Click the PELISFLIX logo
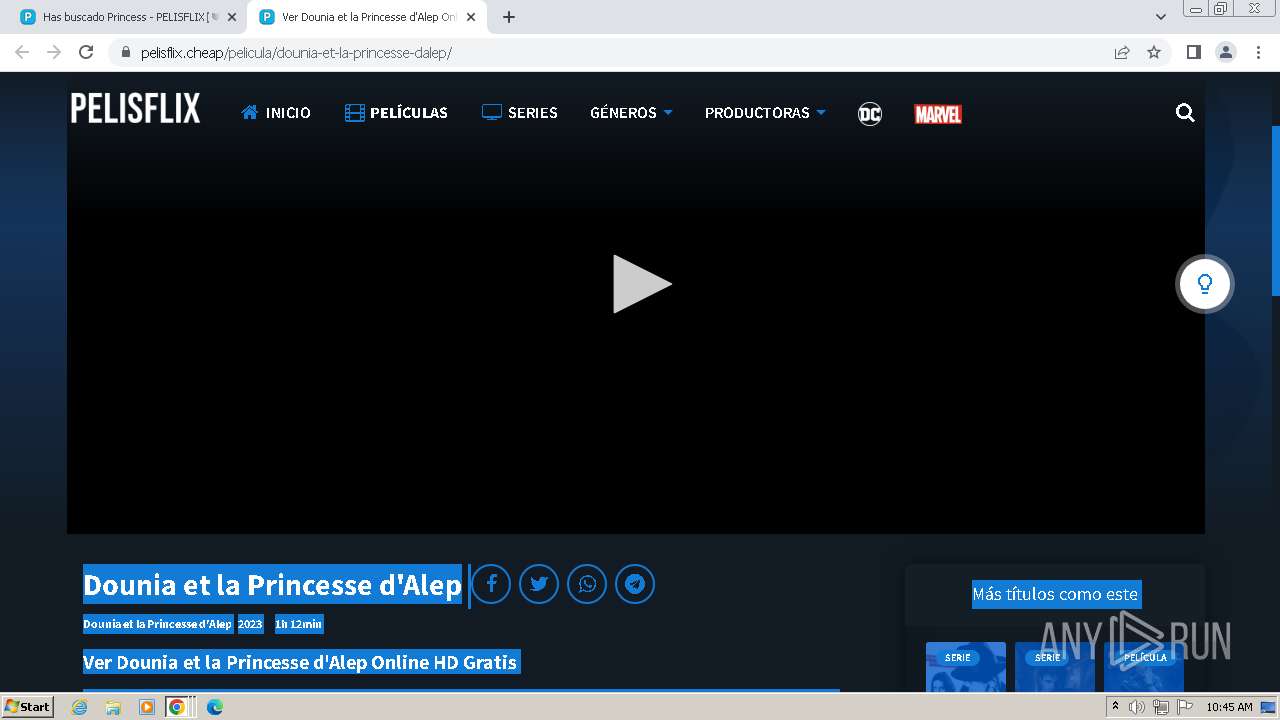This screenshot has width=1280, height=720. click(135, 108)
